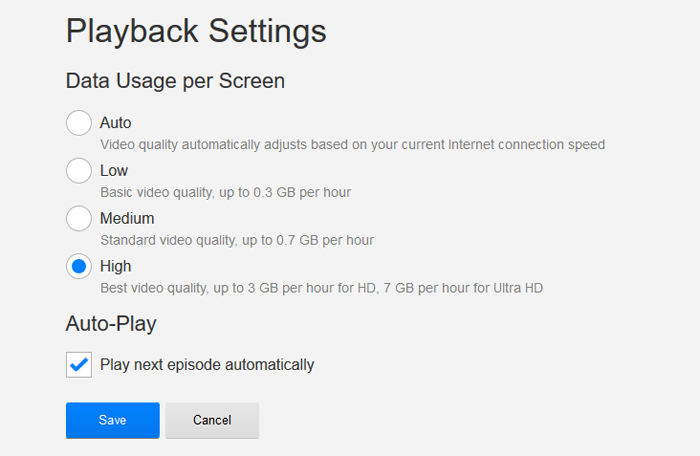700x456 pixels.
Task: Click the 'Medium' option label text
Action: pyautogui.click(x=127, y=218)
